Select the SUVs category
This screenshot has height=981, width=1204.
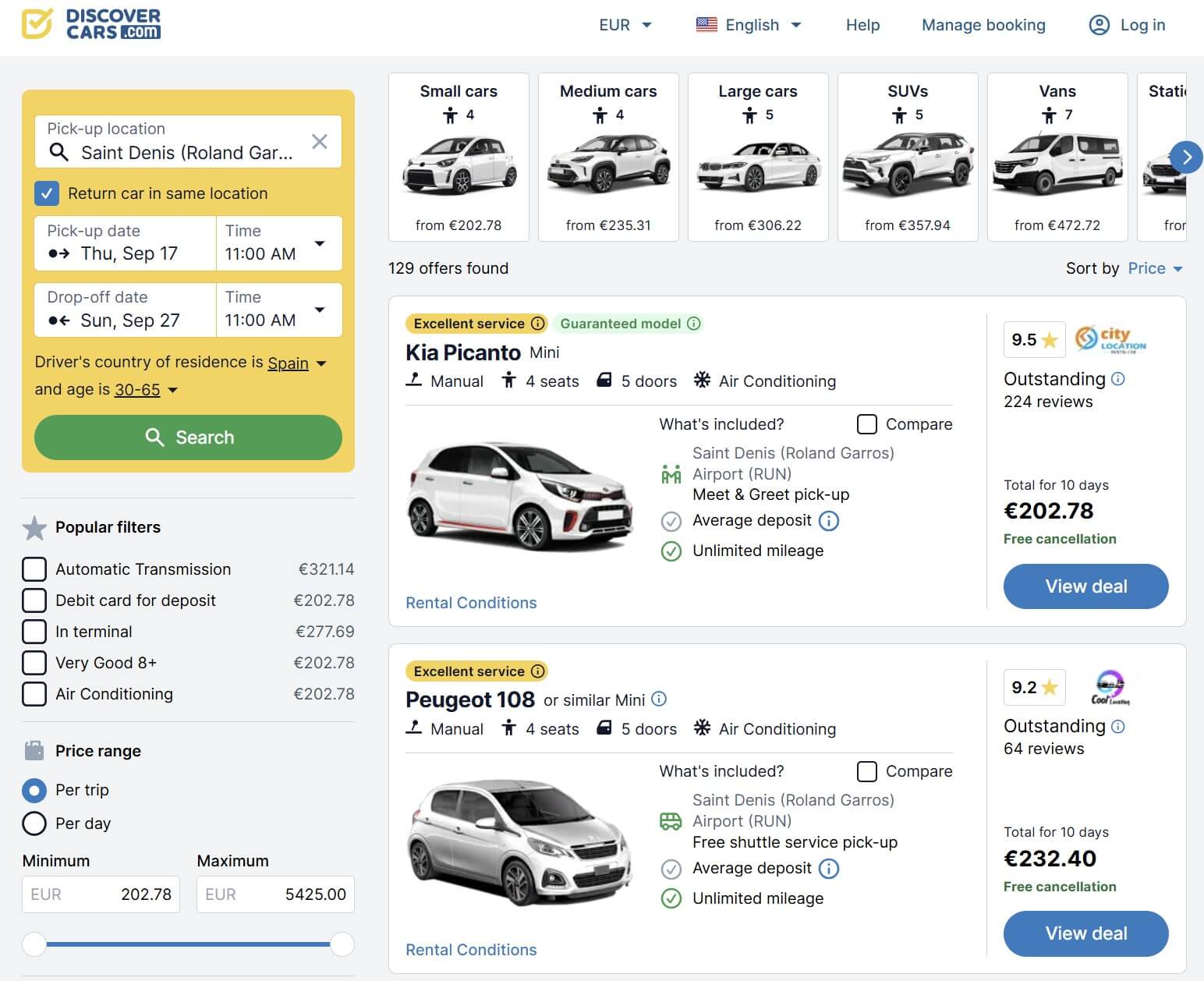908,158
